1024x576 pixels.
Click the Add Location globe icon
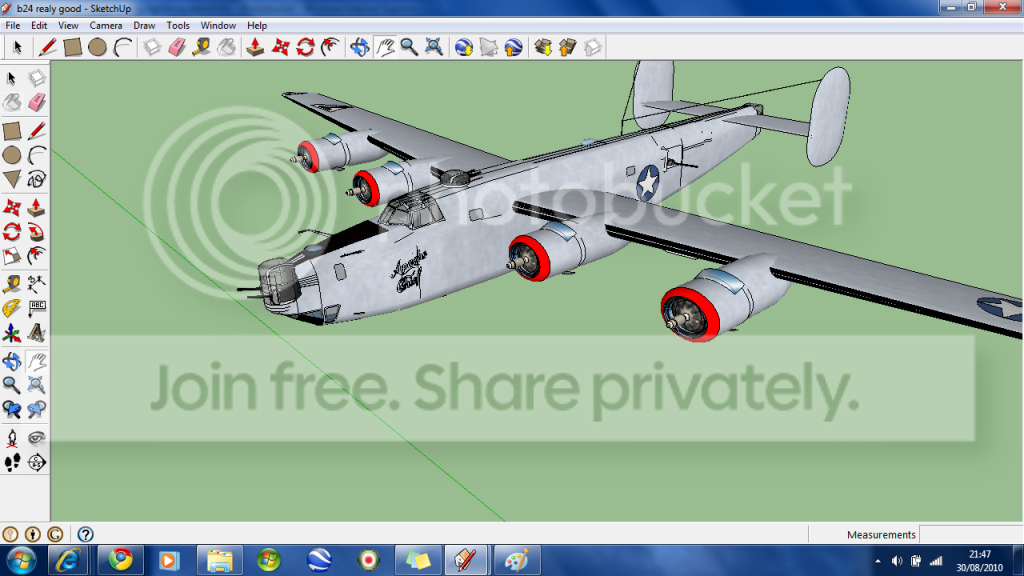[464, 47]
